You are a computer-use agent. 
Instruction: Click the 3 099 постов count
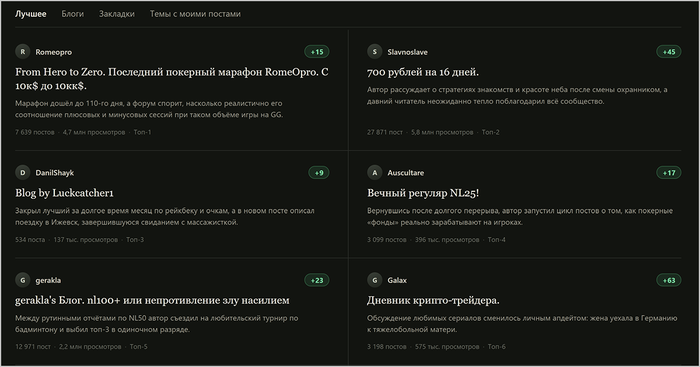(x=387, y=240)
